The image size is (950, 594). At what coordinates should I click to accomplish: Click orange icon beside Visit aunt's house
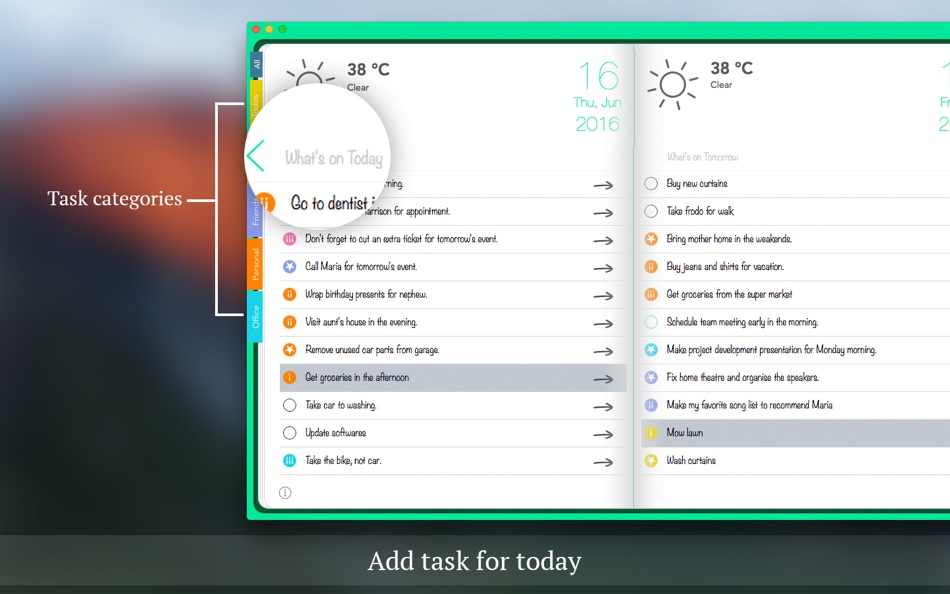click(290, 322)
